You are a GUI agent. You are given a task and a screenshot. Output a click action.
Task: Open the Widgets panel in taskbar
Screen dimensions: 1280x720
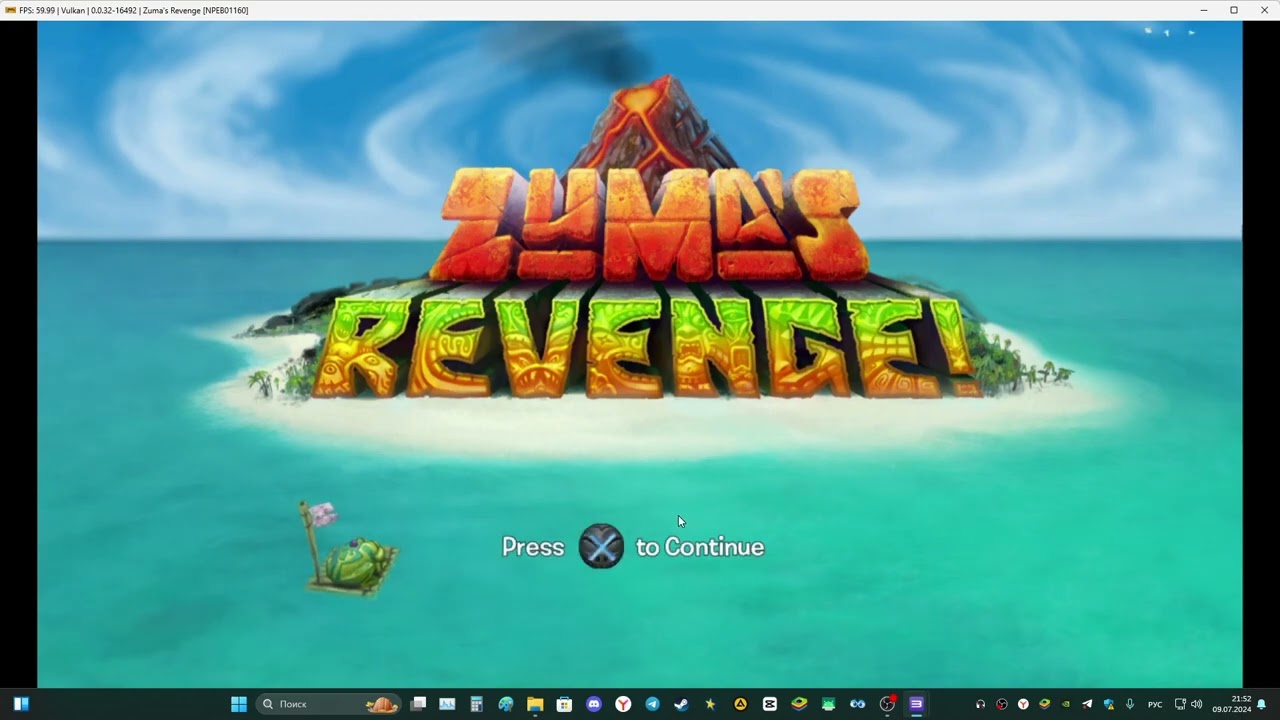(21, 704)
